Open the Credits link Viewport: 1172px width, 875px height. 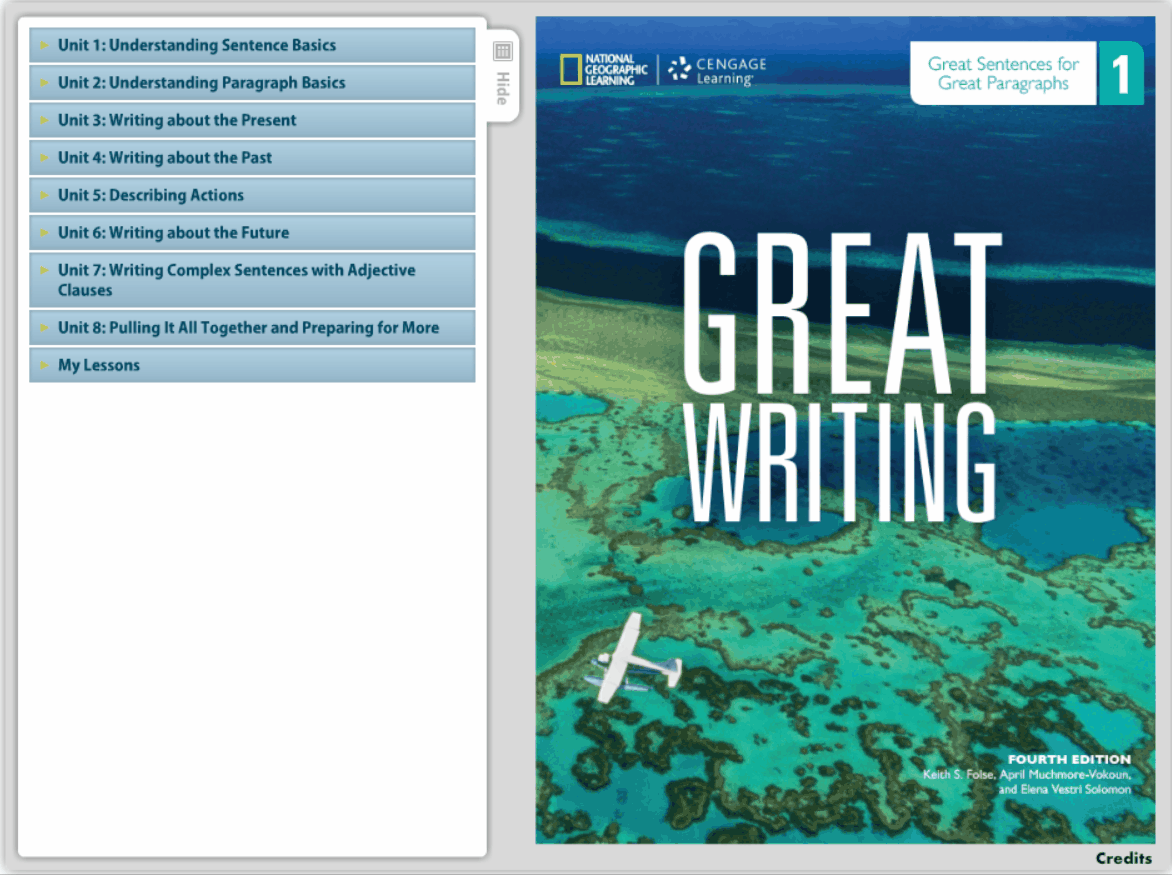[1123, 858]
